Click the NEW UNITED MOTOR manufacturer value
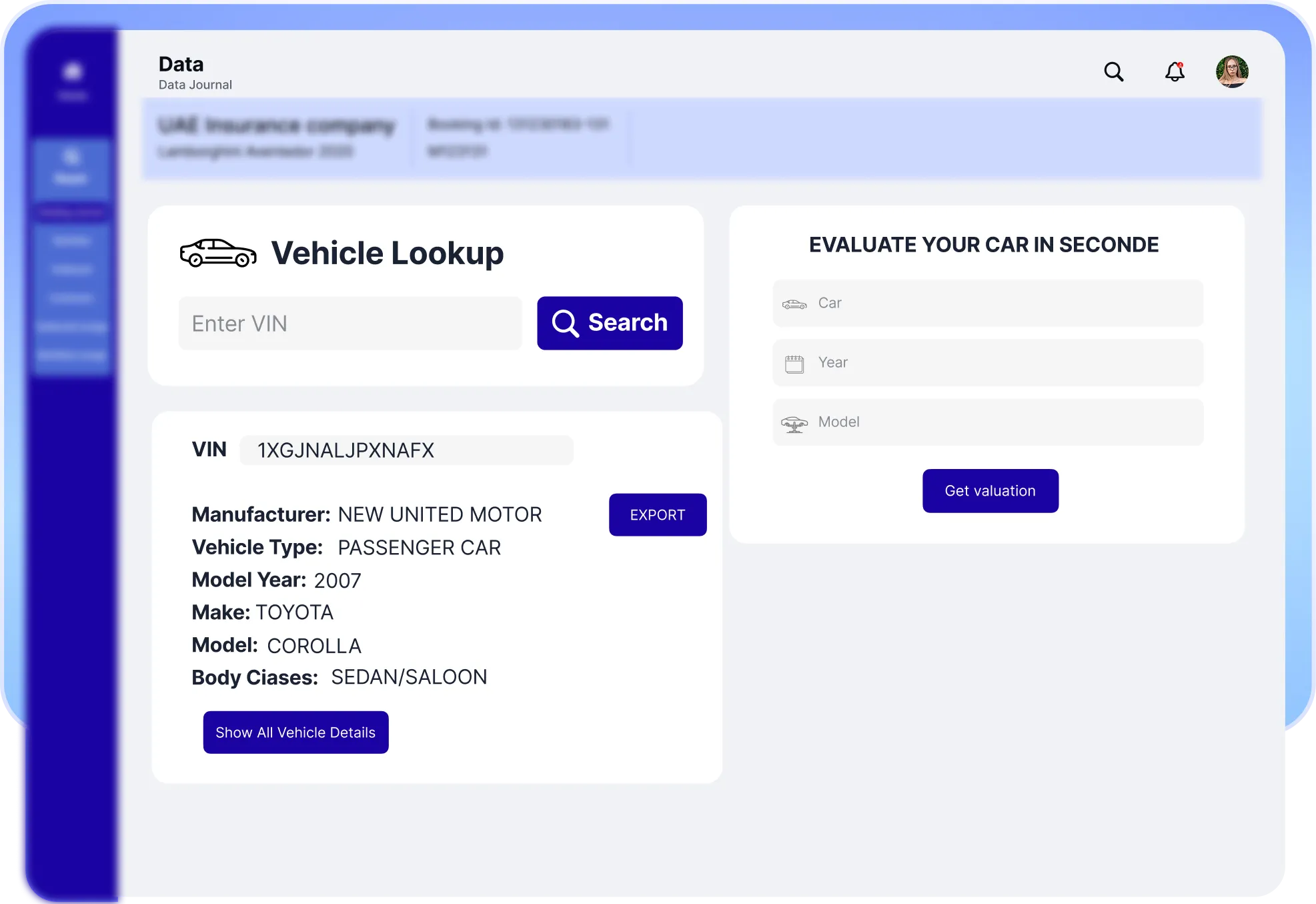The height and width of the screenshot is (904, 1316). (x=440, y=514)
